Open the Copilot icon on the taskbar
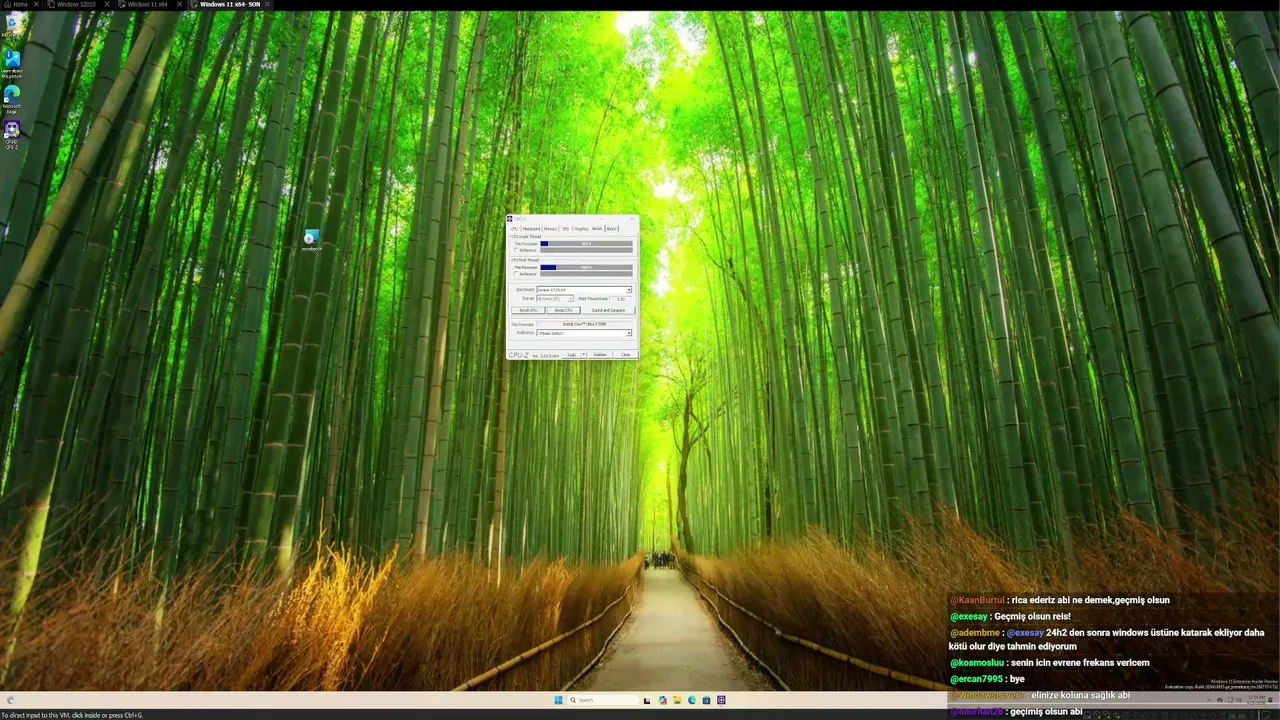This screenshot has height=720, width=1280. tap(662, 700)
